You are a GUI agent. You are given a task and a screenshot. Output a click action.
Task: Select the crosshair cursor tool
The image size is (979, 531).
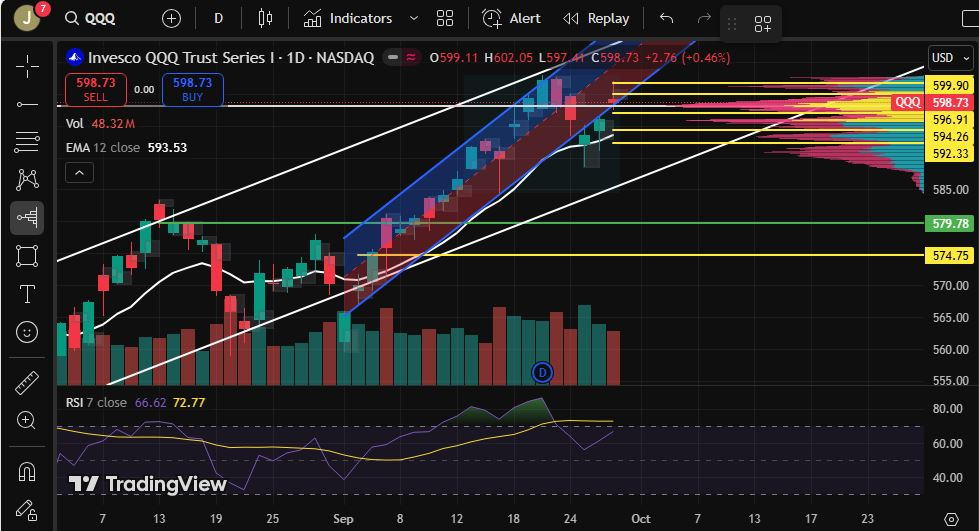click(x=27, y=66)
